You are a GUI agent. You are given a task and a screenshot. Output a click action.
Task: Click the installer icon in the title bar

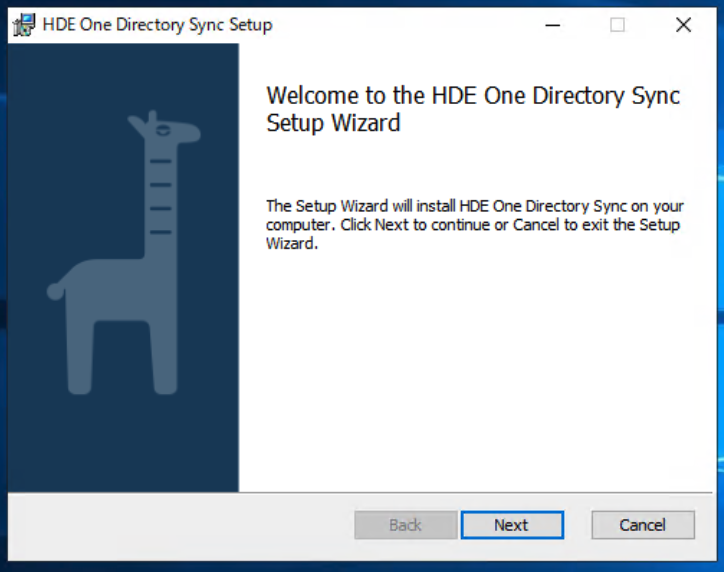24,24
